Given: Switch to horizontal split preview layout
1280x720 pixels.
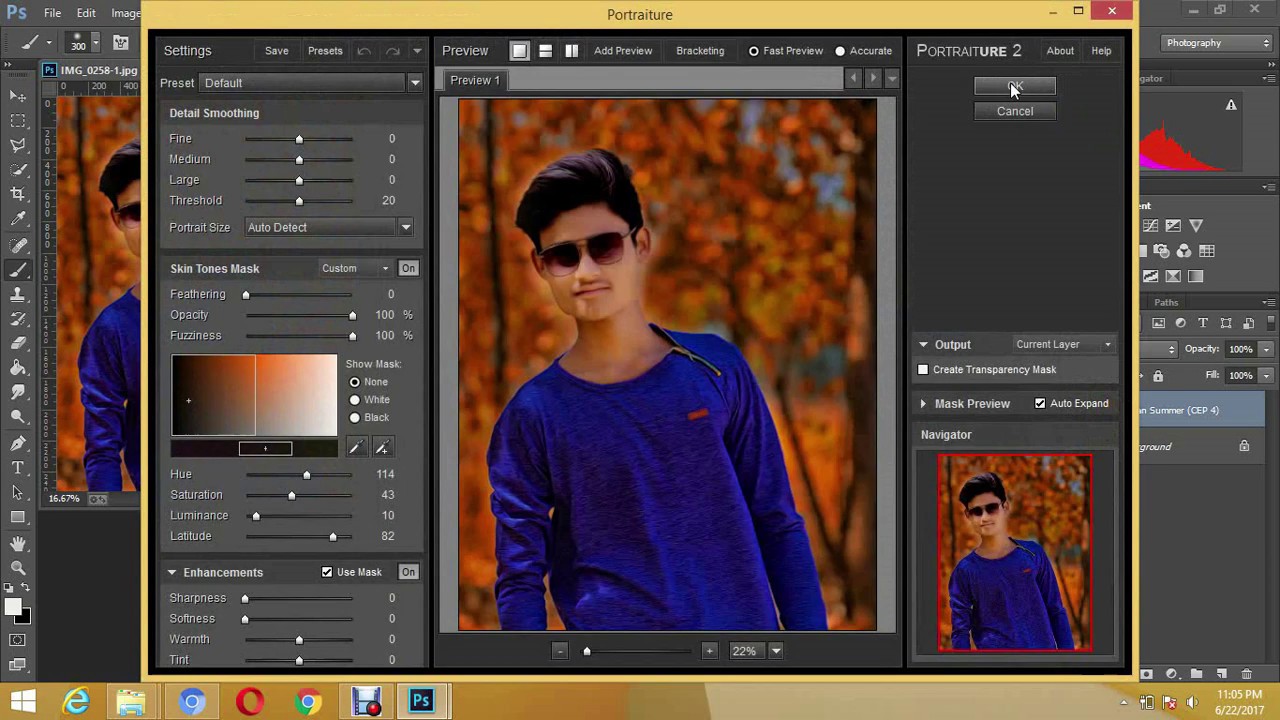Looking at the screenshot, I should tap(545, 51).
